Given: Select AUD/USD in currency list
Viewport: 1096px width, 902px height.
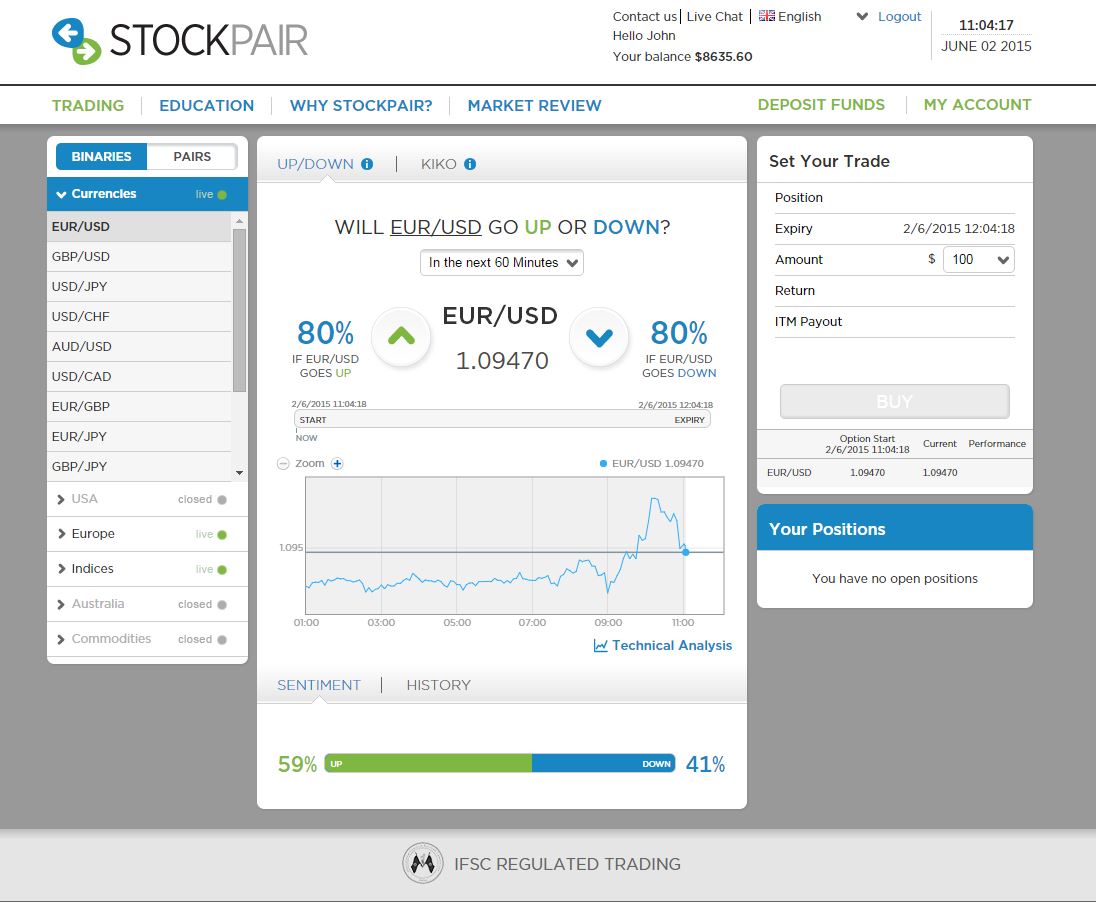Looking at the screenshot, I should [139, 347].
